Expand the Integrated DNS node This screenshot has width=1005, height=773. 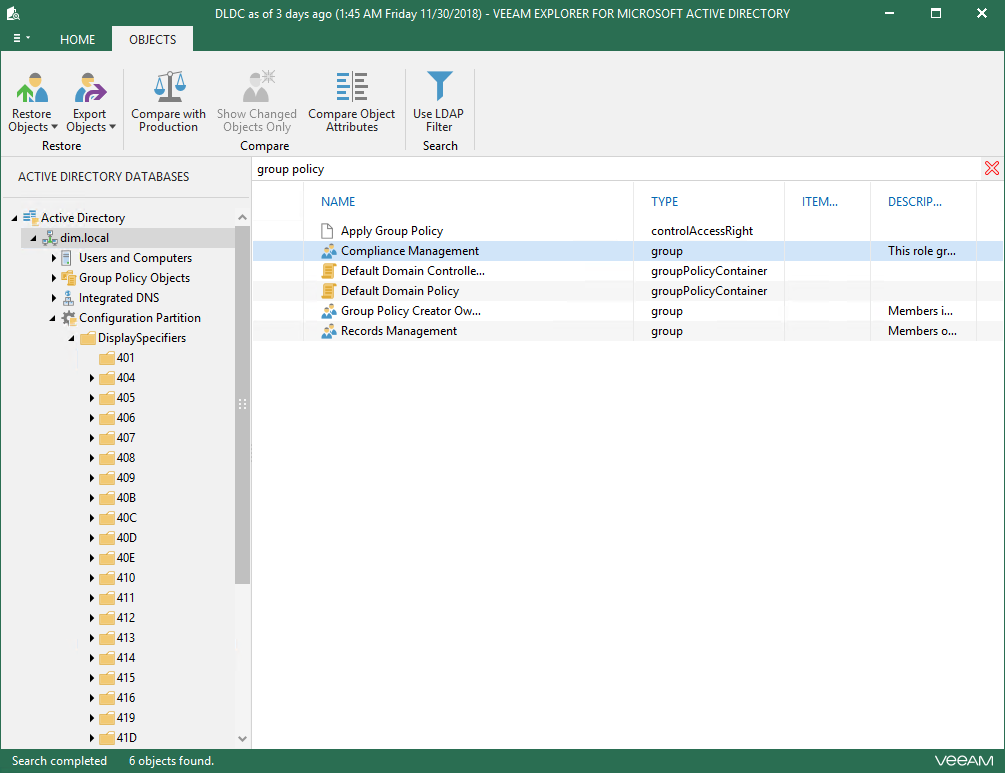click(x=54, y=297)
